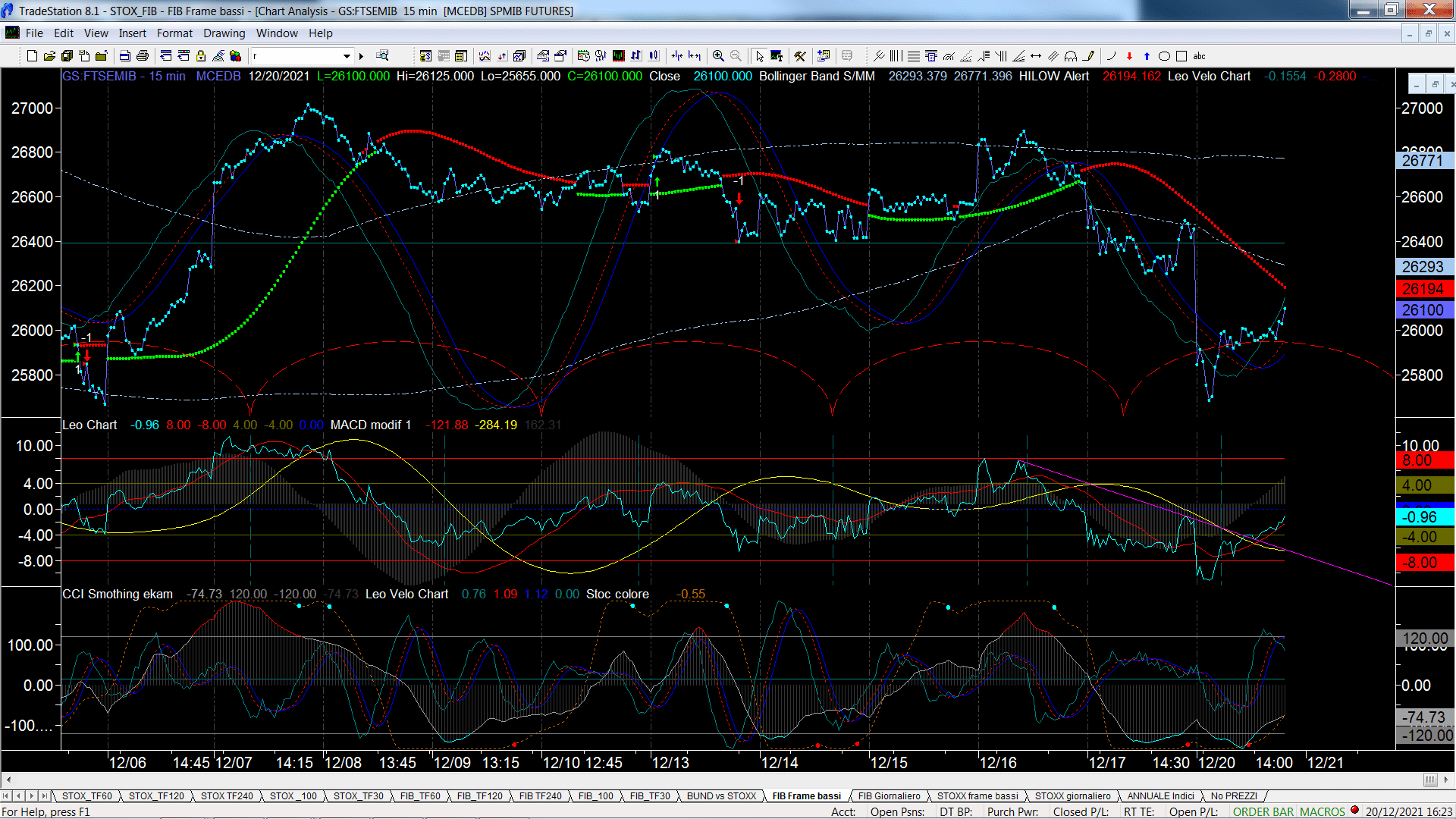This screenshot has height=819, width=1456.
Task: Click the Print icon in toolbar
Action: [x=142, y=56]
